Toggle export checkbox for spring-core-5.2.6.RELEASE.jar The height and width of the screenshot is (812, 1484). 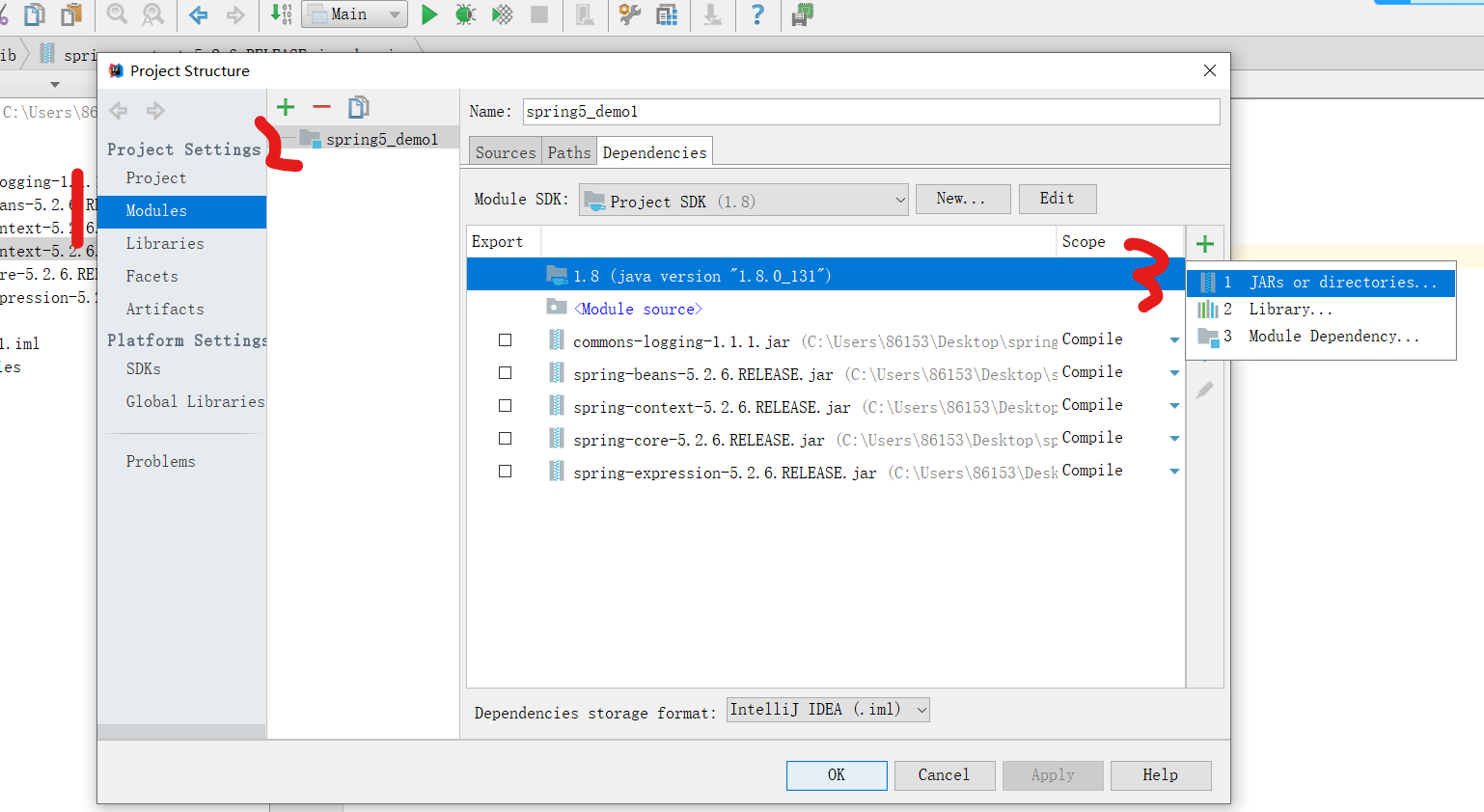[x=505, y=439]
